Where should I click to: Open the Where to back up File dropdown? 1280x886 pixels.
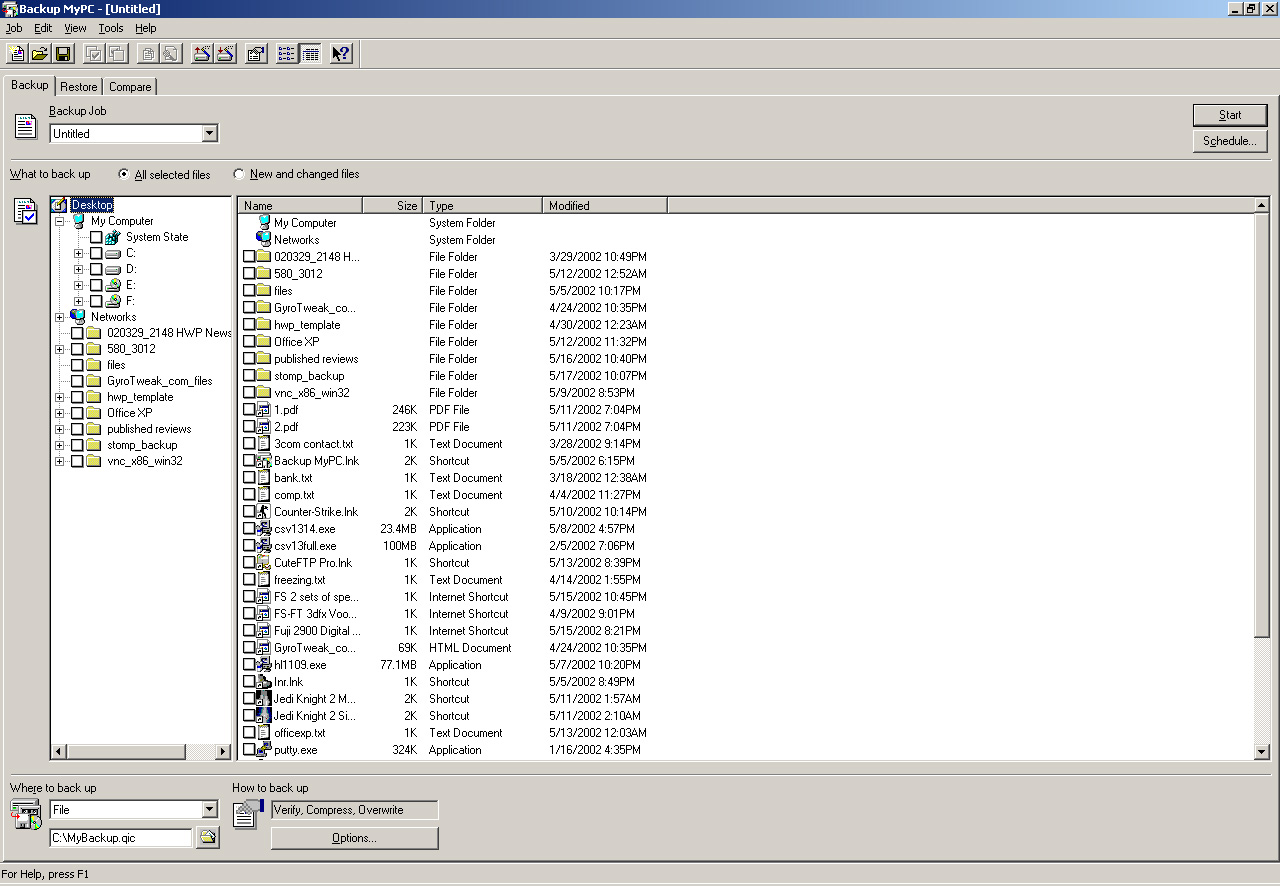coord(209,810)
